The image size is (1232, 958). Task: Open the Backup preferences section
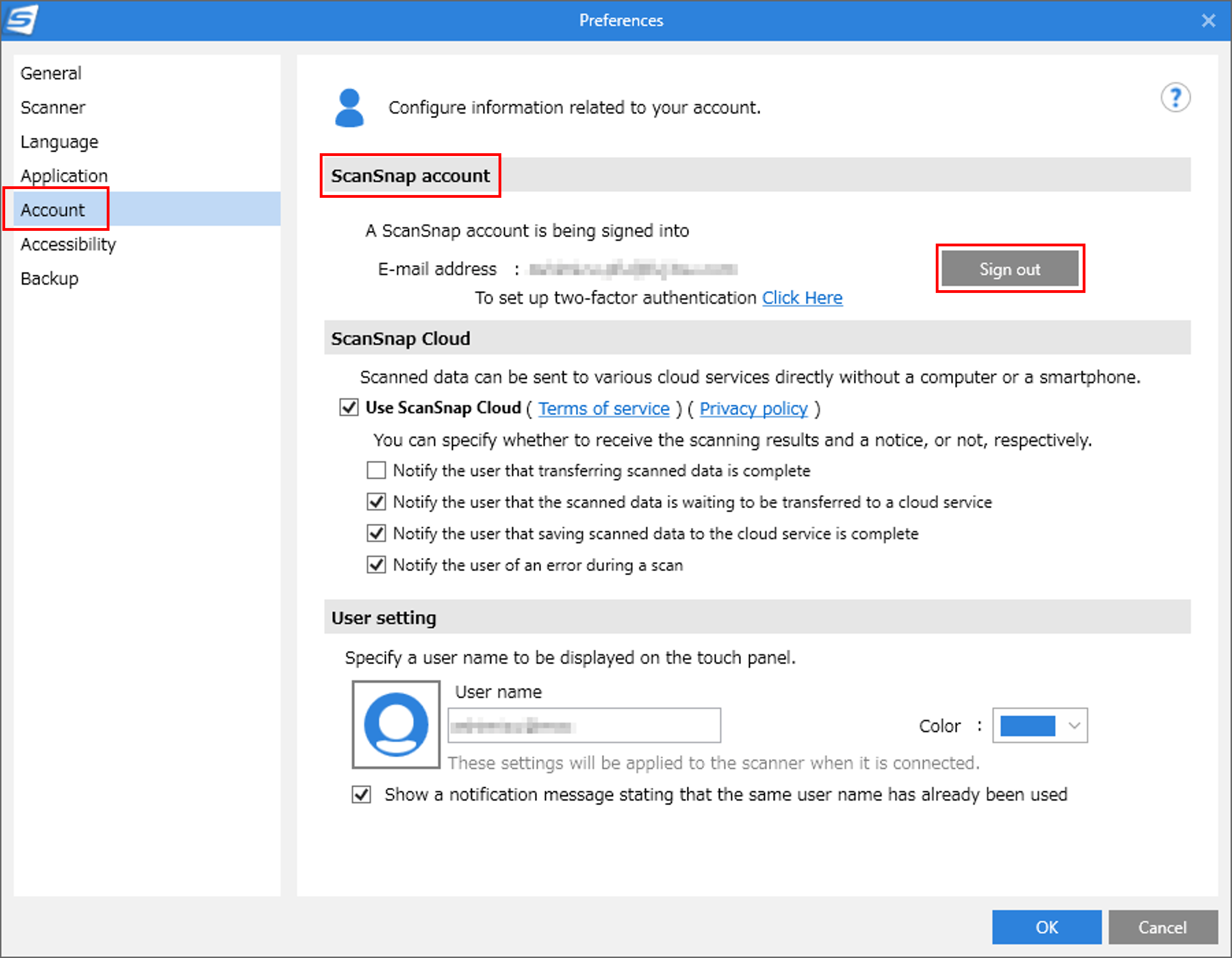click(147, 278)
